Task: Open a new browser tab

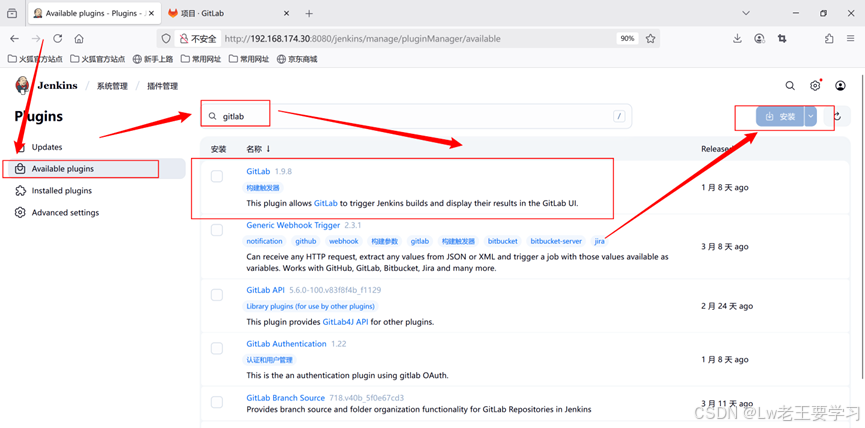Action: pos(309,13)
